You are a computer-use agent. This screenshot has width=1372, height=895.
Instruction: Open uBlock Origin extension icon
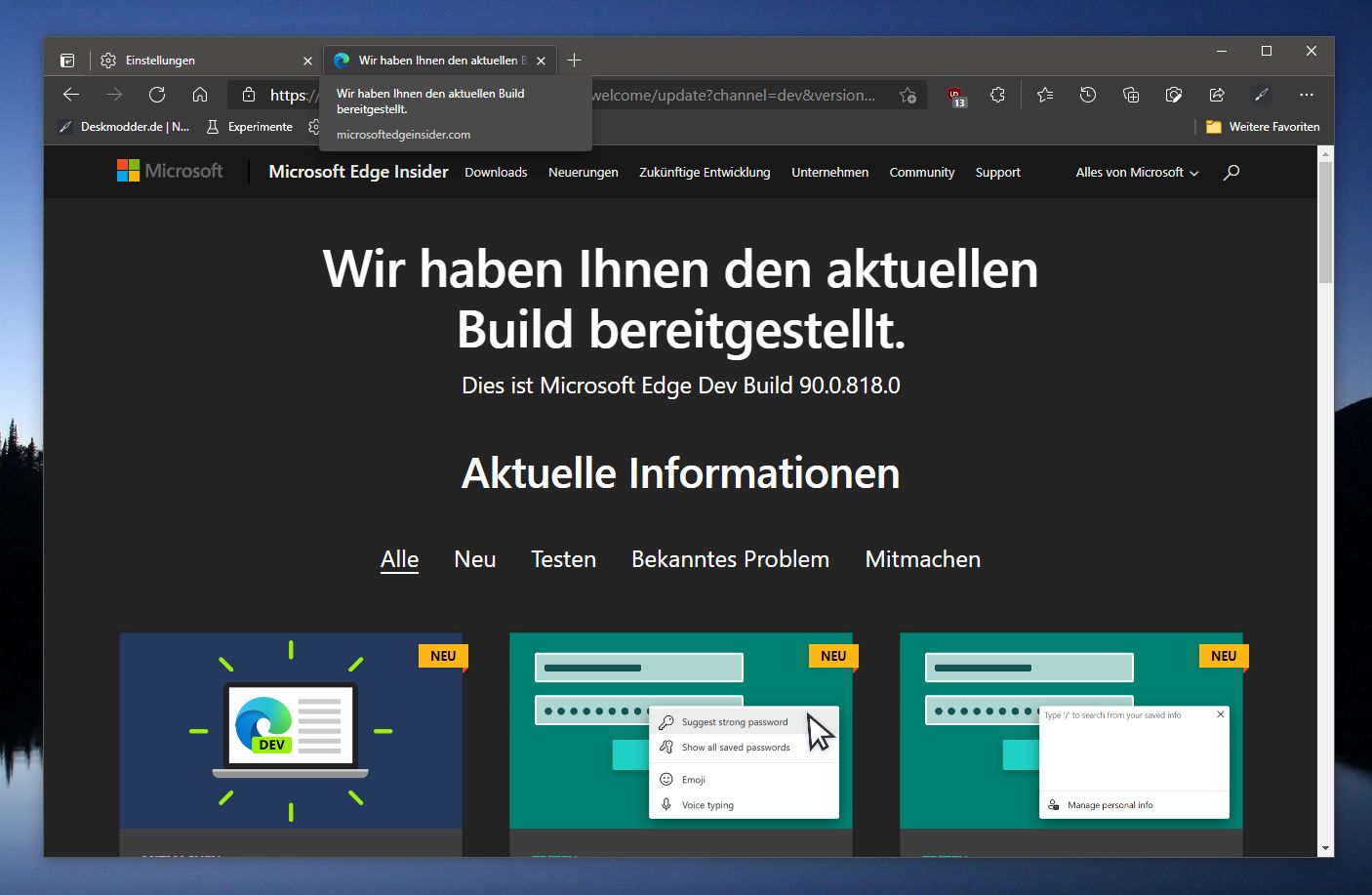click(x=956, y=96)
